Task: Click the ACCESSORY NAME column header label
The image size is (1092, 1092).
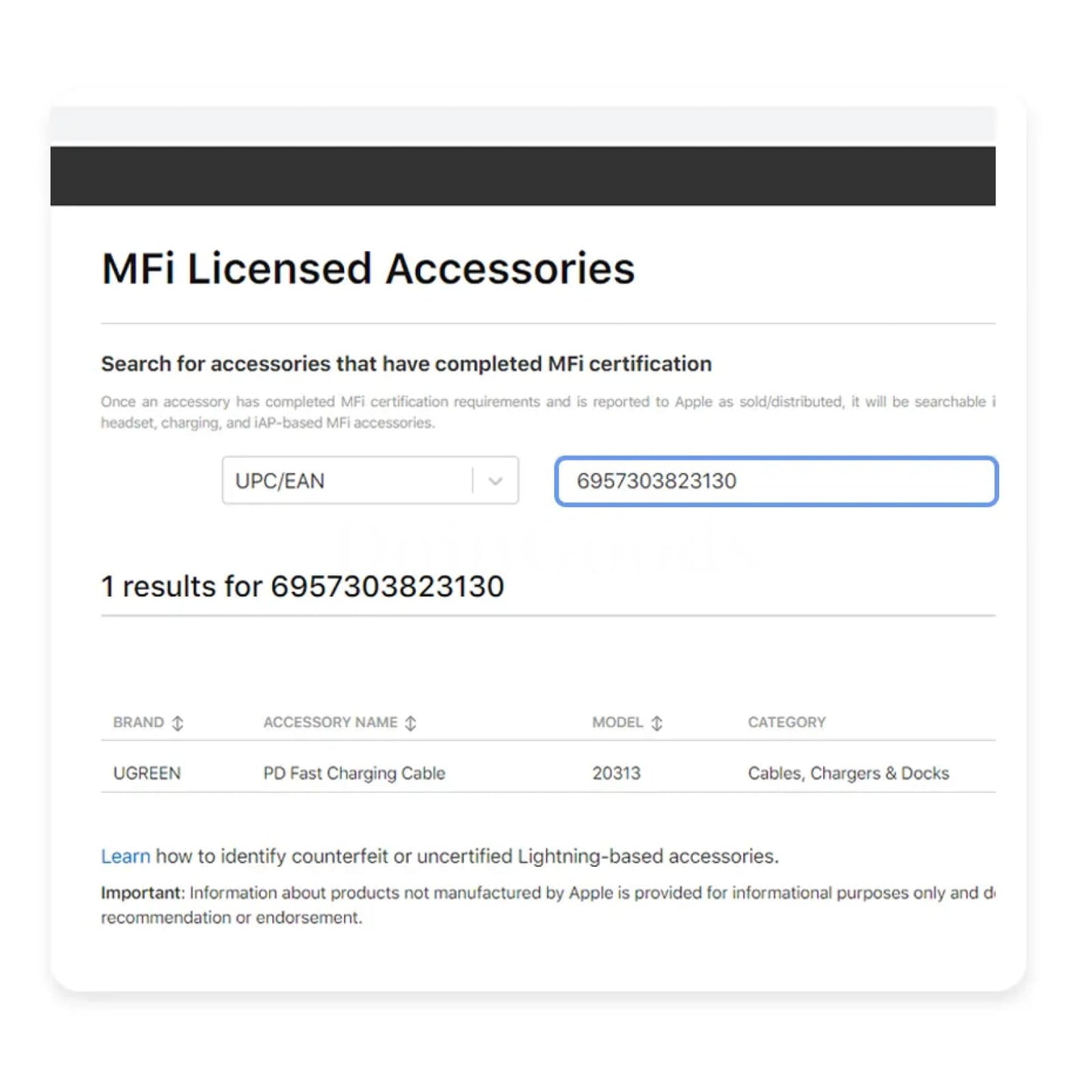Action: tap(330, 722)
